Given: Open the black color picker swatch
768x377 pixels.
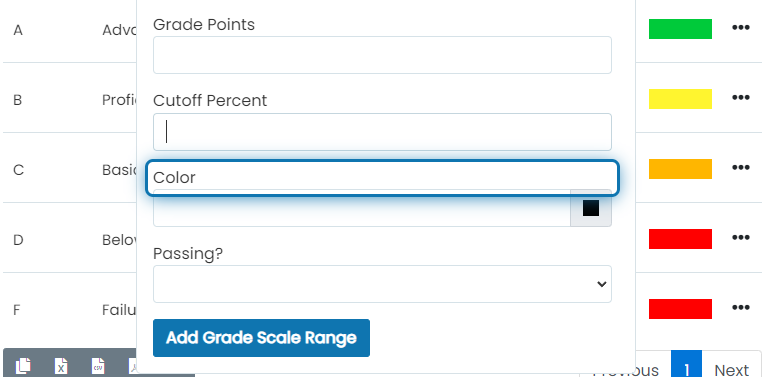Looking at the screenshot, I should pyautogui.click(x=591, y=208).
